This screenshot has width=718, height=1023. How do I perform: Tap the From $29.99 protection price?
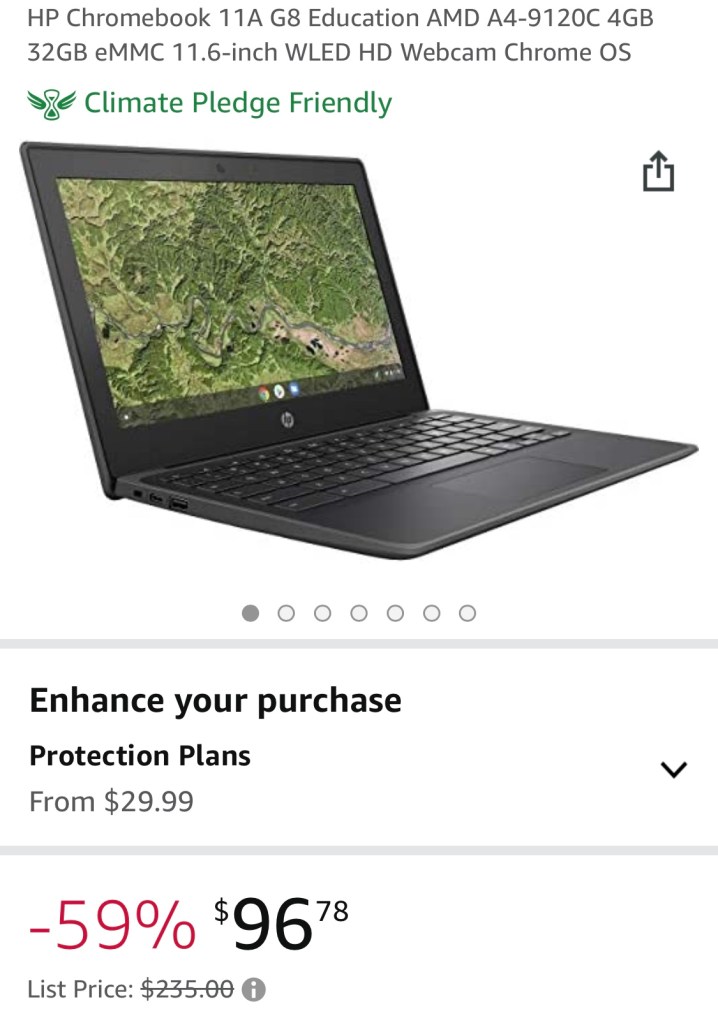[x=112, y=801]
